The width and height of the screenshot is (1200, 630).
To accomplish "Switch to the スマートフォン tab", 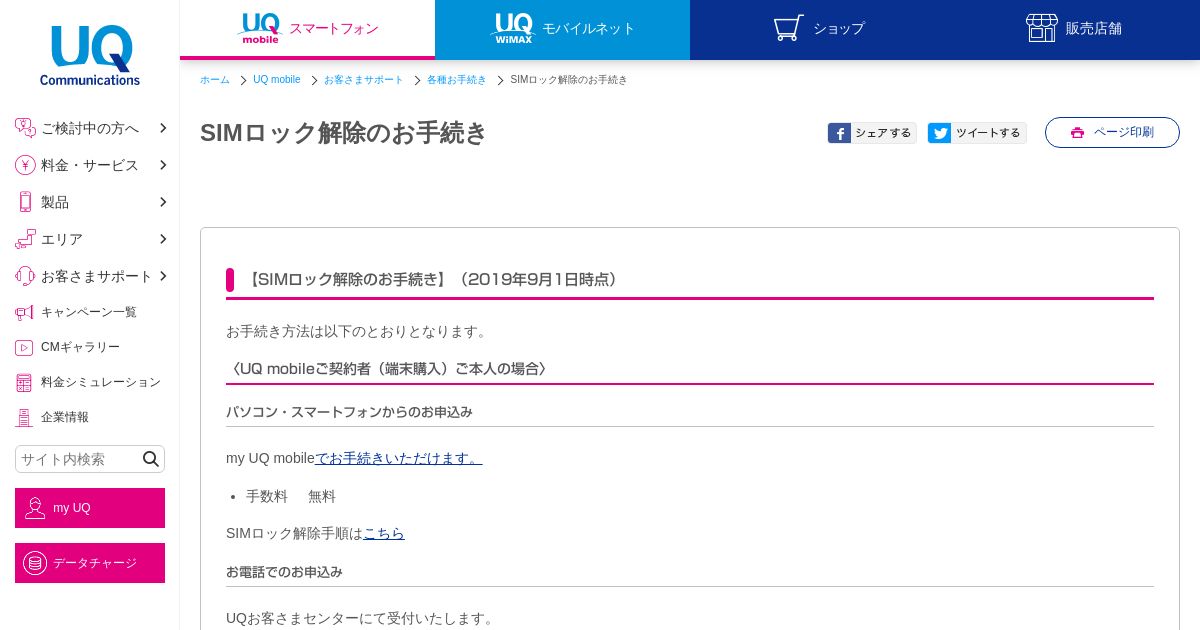I will [x=307, y=29].
